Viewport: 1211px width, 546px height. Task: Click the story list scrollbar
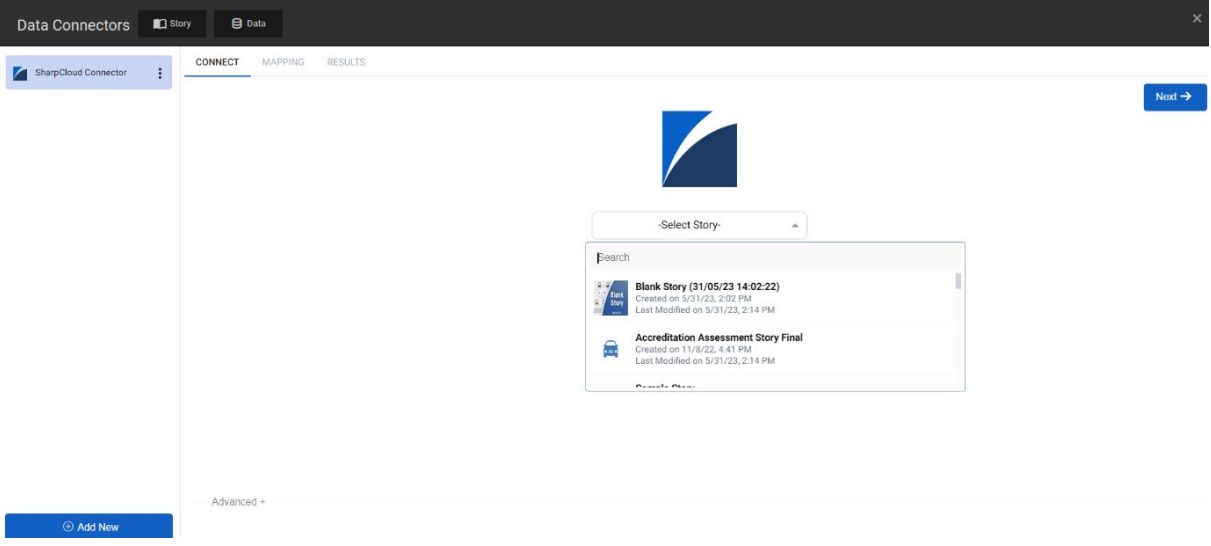[958, 281]
